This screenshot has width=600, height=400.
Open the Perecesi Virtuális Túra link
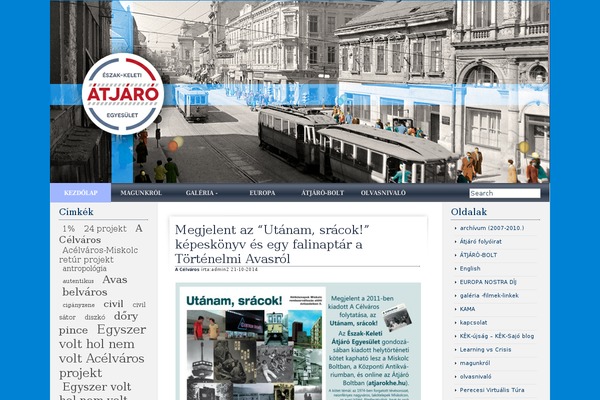coord(492,390)
